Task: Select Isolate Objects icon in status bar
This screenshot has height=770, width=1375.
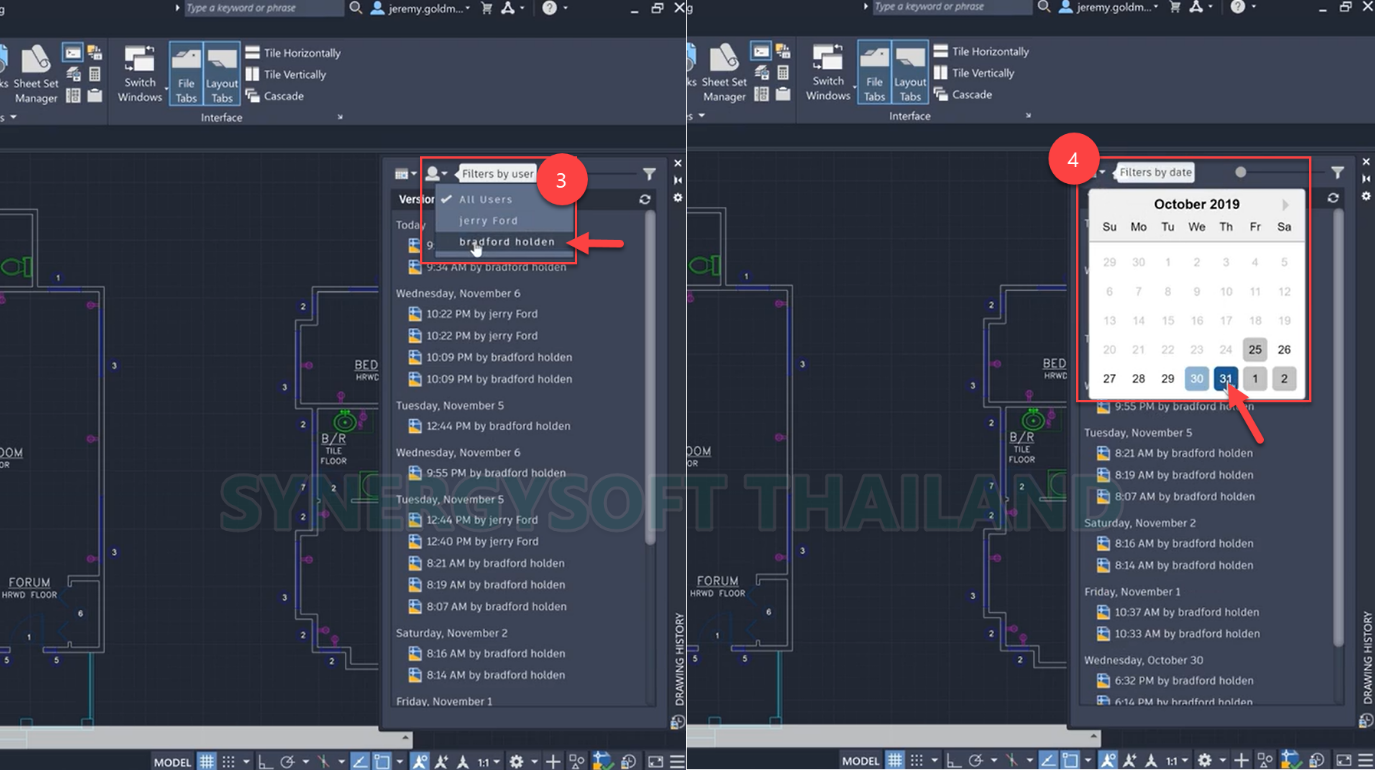Action: click(x=576, y=761)
